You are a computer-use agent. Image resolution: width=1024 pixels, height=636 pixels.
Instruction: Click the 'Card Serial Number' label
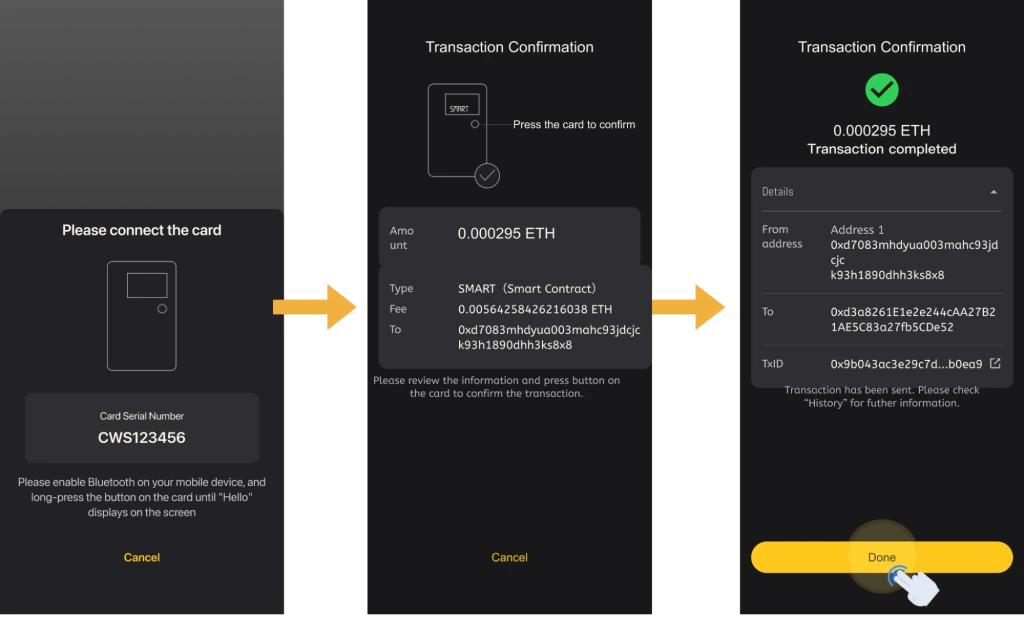point(142,416)
